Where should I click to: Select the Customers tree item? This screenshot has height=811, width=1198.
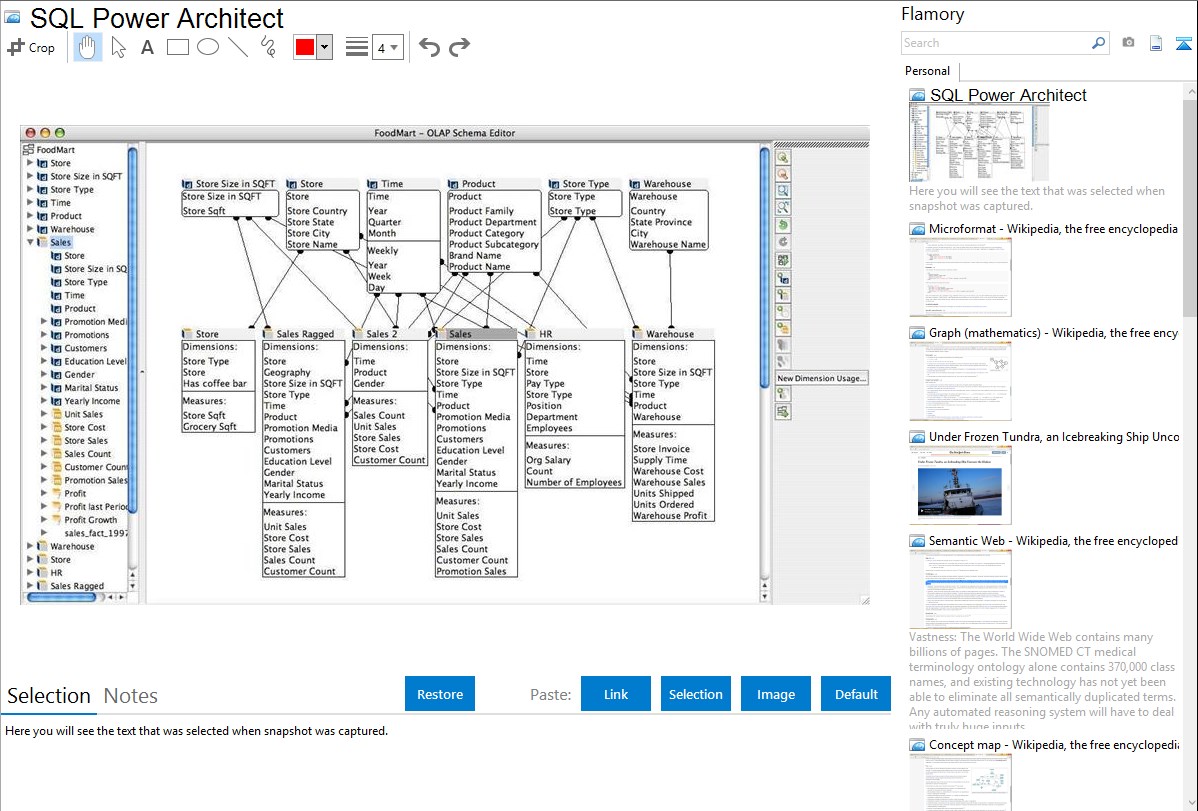85,348
